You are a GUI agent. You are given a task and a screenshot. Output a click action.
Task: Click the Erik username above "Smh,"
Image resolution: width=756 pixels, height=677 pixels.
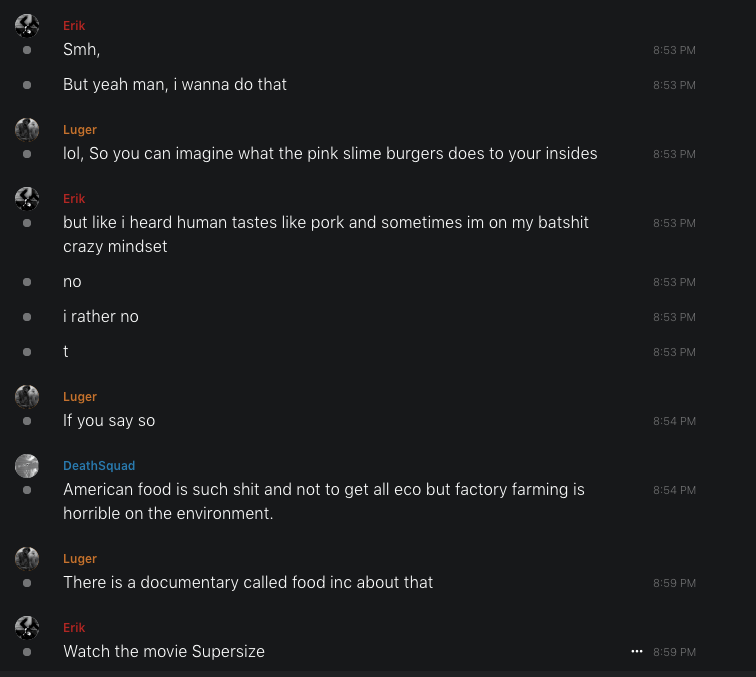pos(74,26)
